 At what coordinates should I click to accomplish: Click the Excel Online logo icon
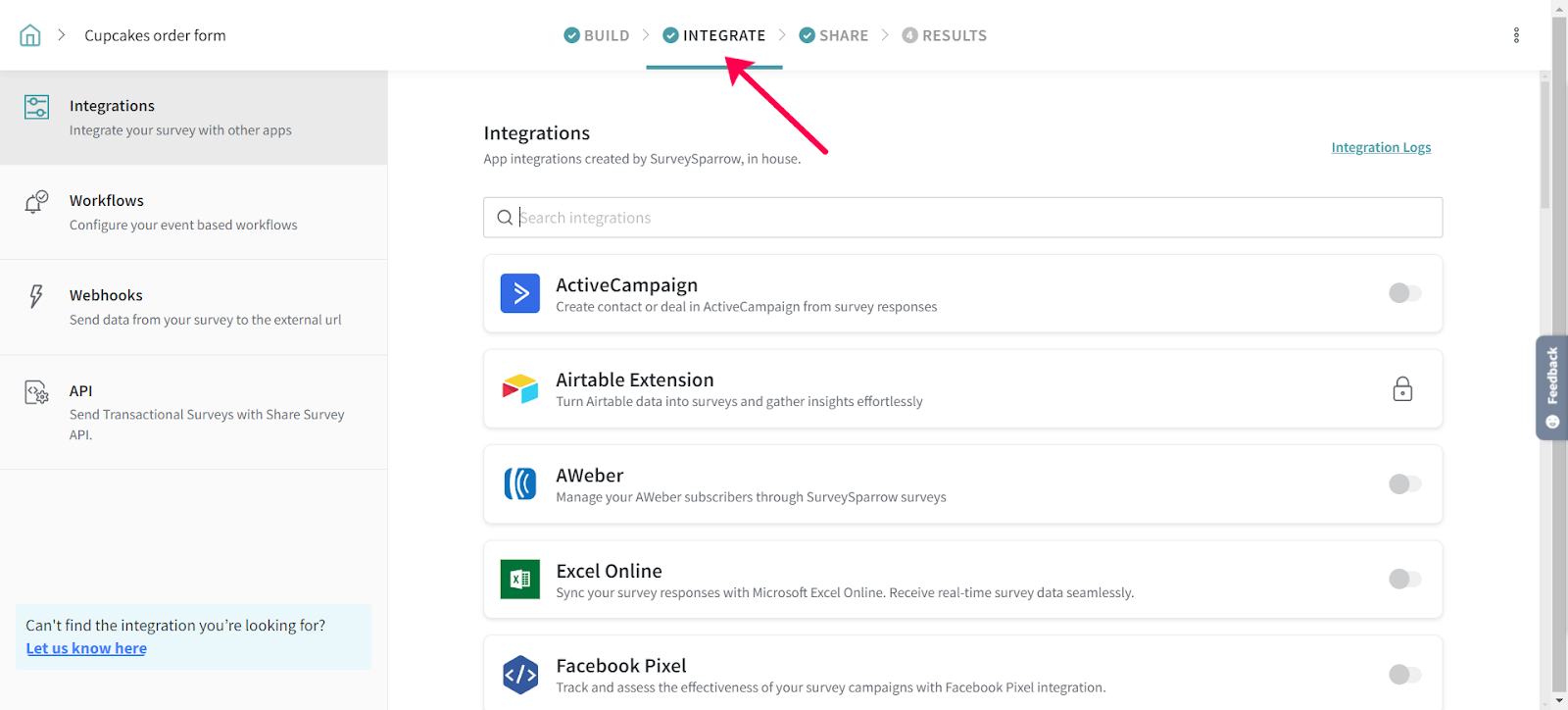pos(520,580)
